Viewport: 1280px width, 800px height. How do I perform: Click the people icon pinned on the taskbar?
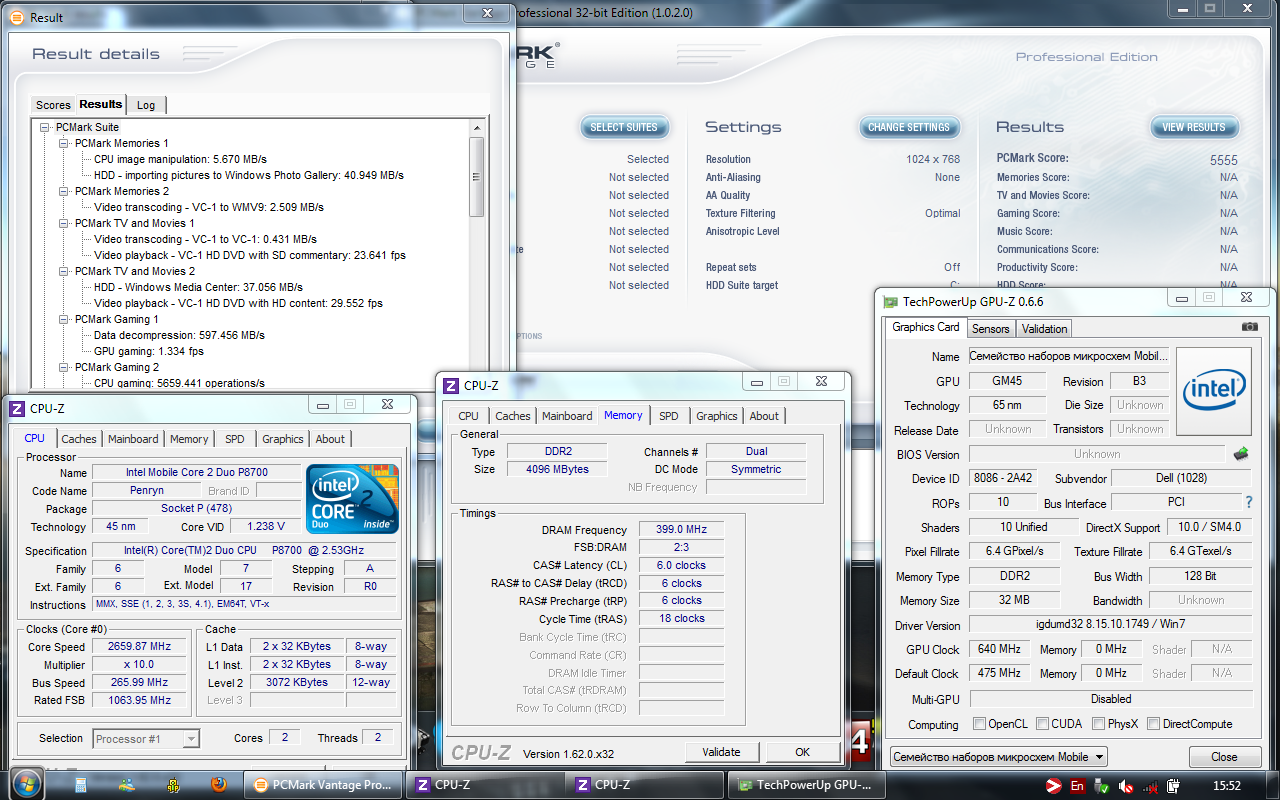point(127,785)
